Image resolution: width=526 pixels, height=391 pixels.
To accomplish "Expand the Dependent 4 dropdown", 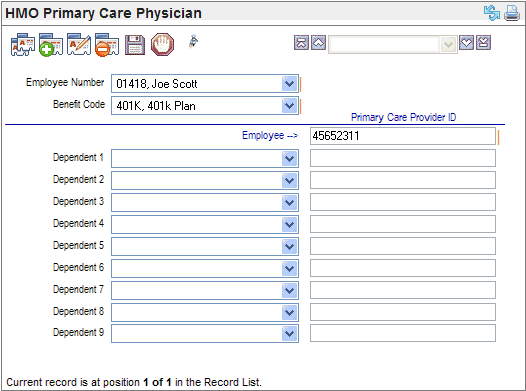I will click(290, 224).
